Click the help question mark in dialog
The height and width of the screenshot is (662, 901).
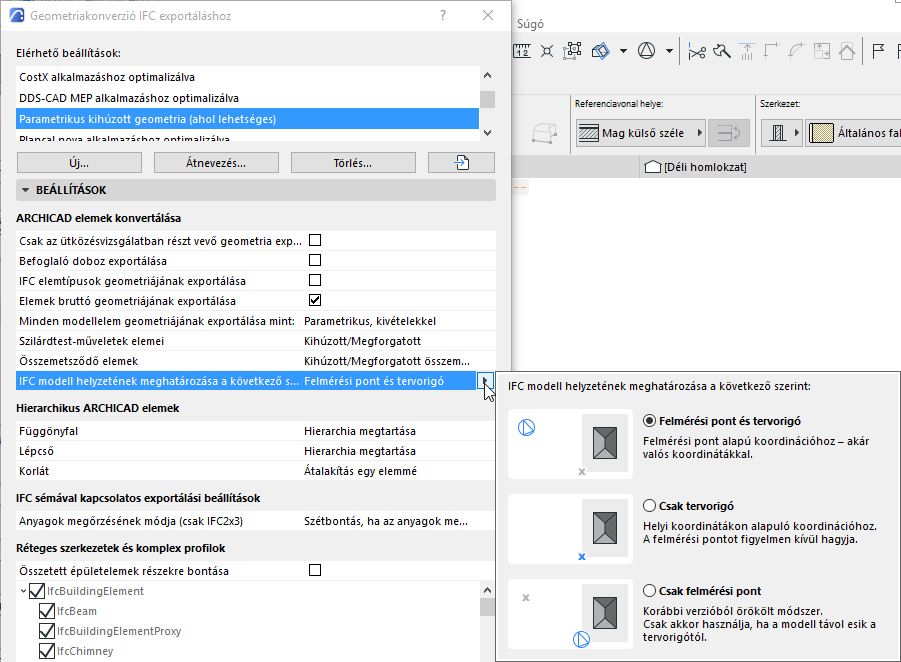(442, 15)
